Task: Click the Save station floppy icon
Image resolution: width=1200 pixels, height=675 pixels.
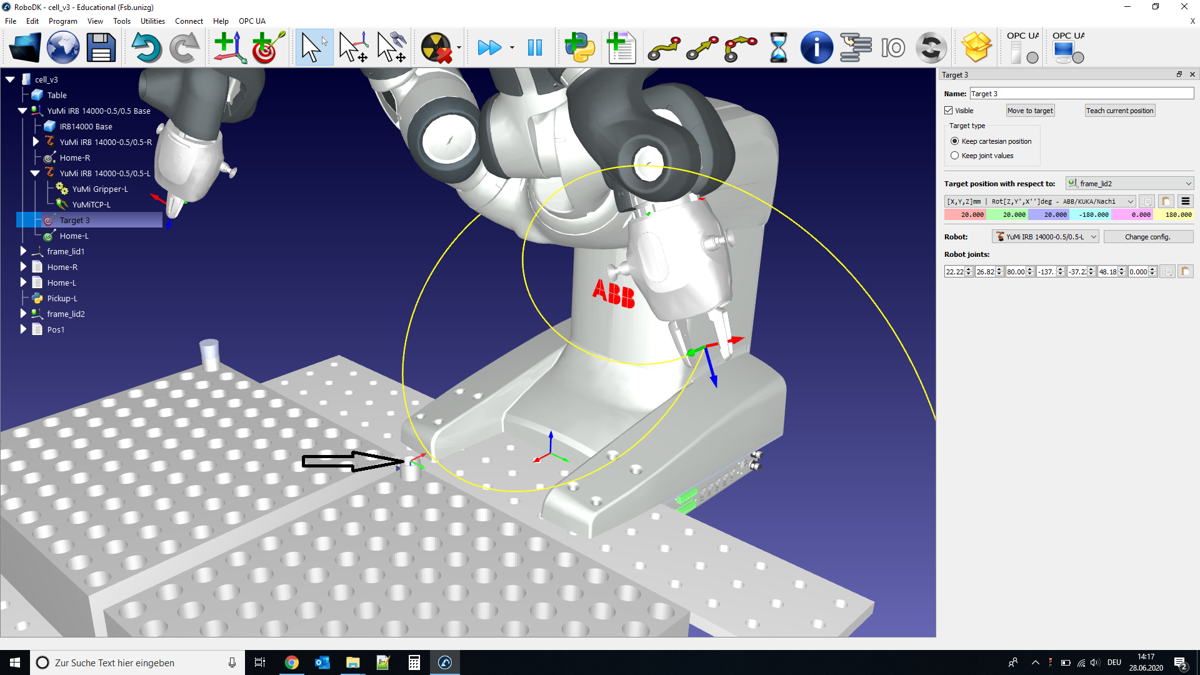Action: [100, 47]
